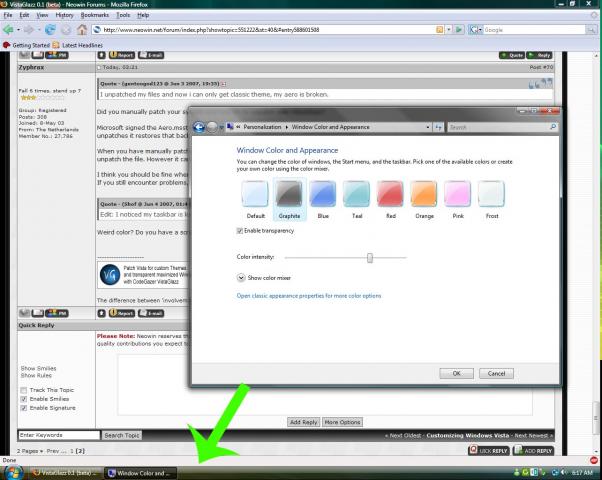
Task: Open the Help menu
Action: tap(143, 15)
